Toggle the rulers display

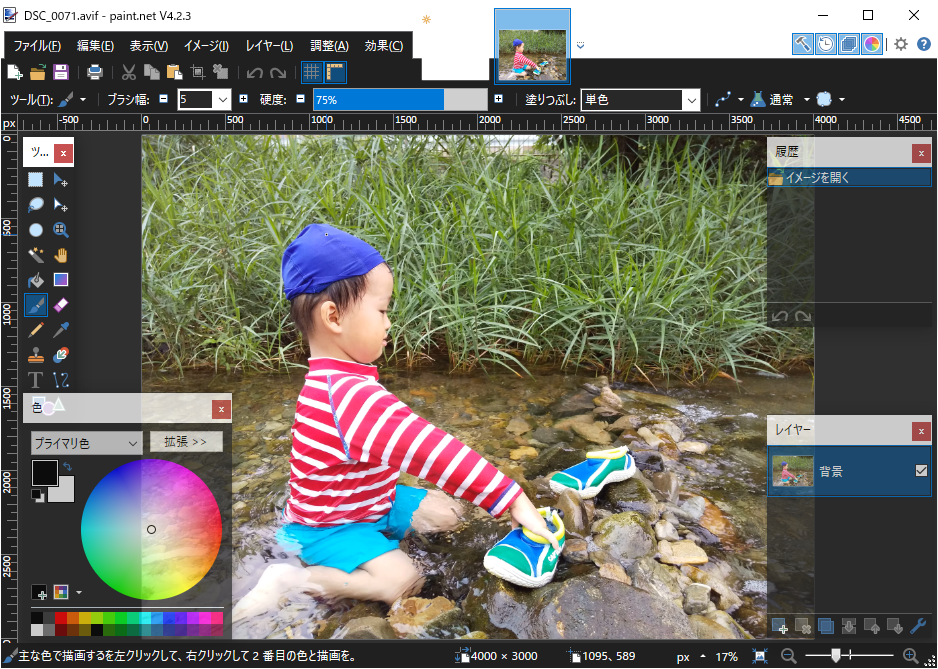click(336, 71)
